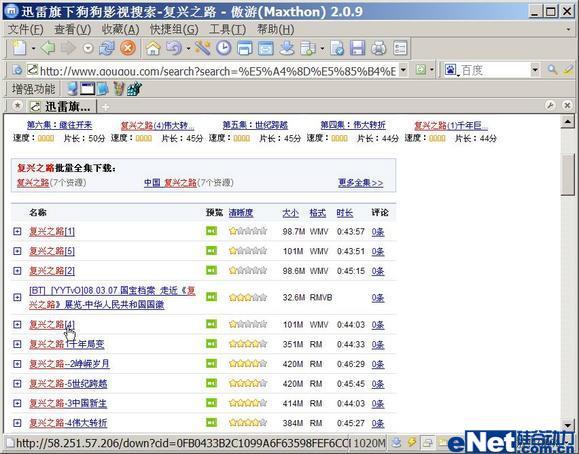This screenshot has height=454, width=579.
Task: Close the current tab with X button
Action: tap(567, 106)
